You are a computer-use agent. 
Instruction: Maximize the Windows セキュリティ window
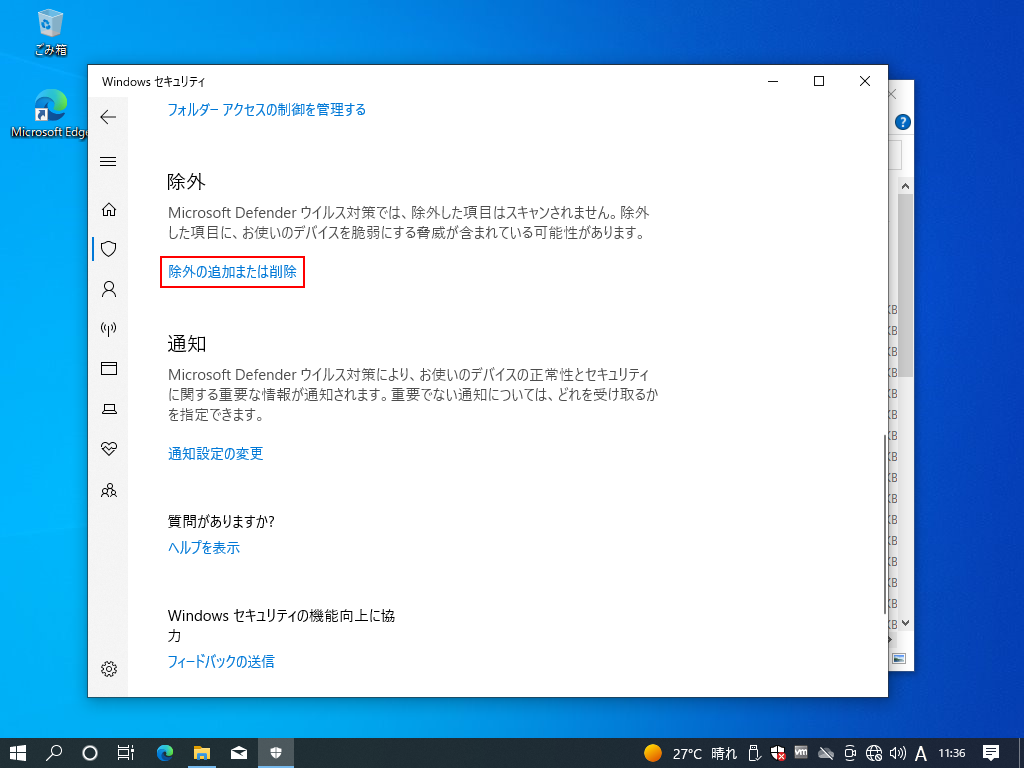point(819,81)
